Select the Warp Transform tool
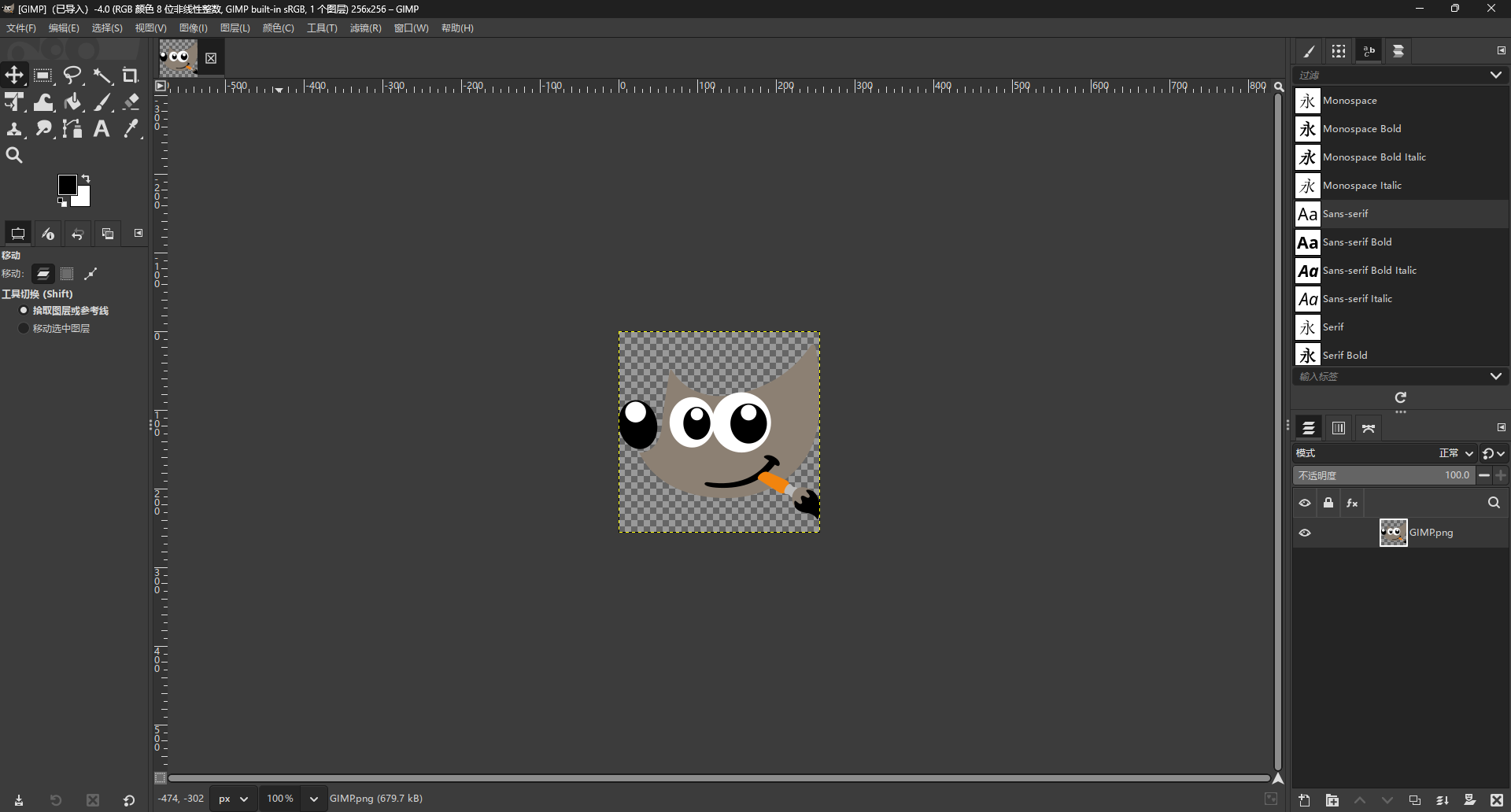Screen dimensions: 1511x812 [x=43, y=102]
